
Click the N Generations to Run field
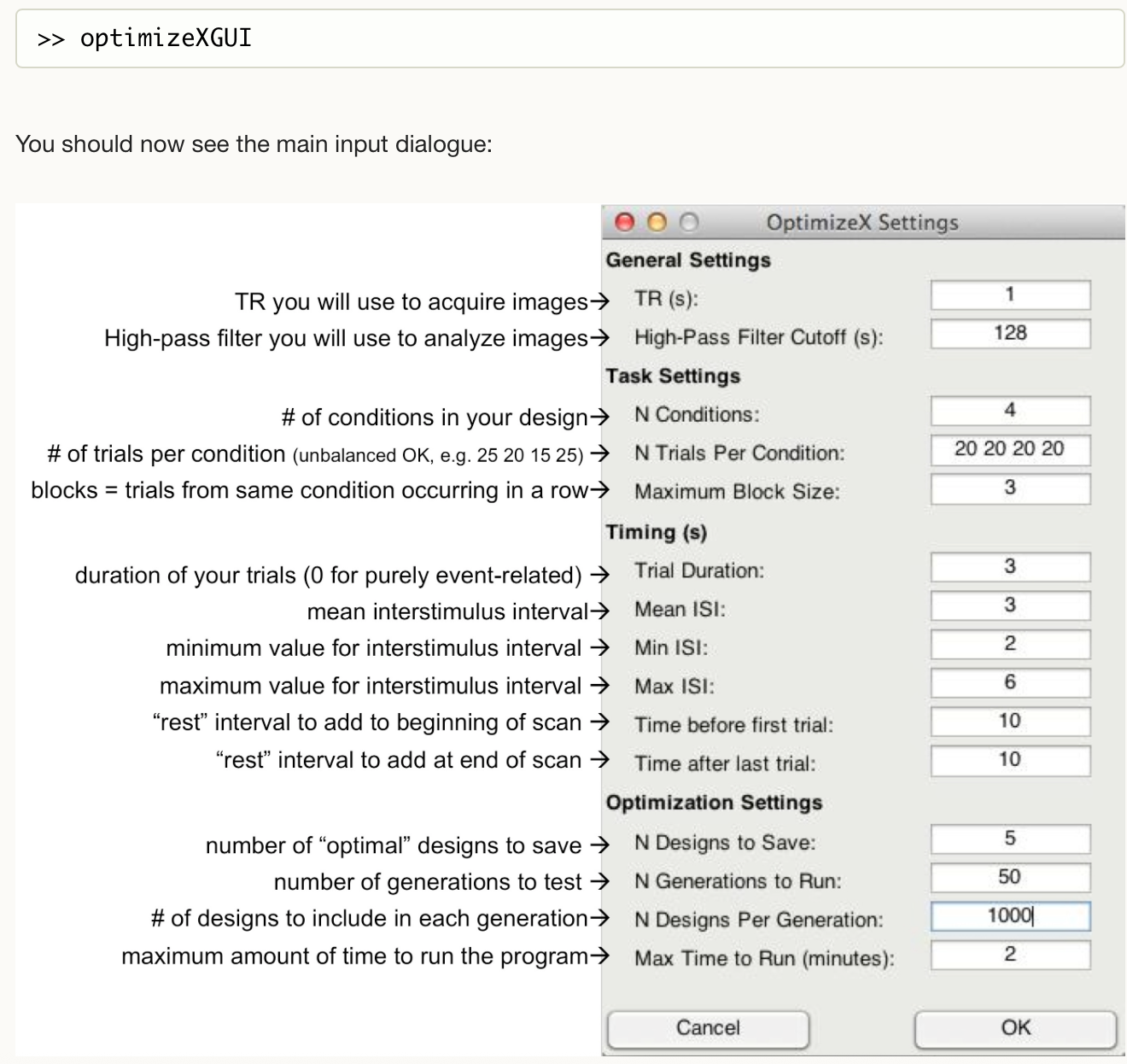coord(1010,877)
